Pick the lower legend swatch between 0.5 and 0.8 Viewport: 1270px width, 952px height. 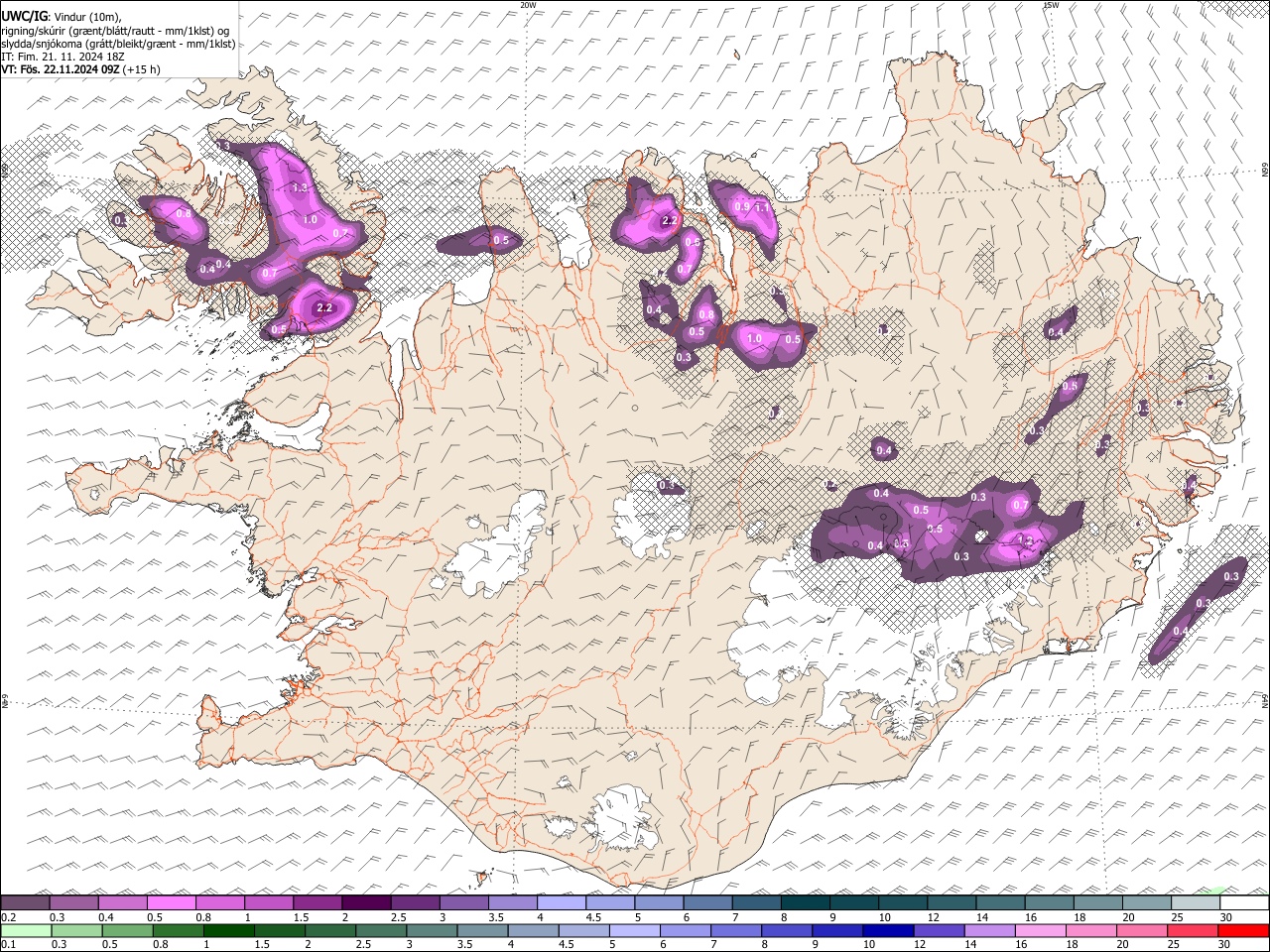tap(127, 930)
